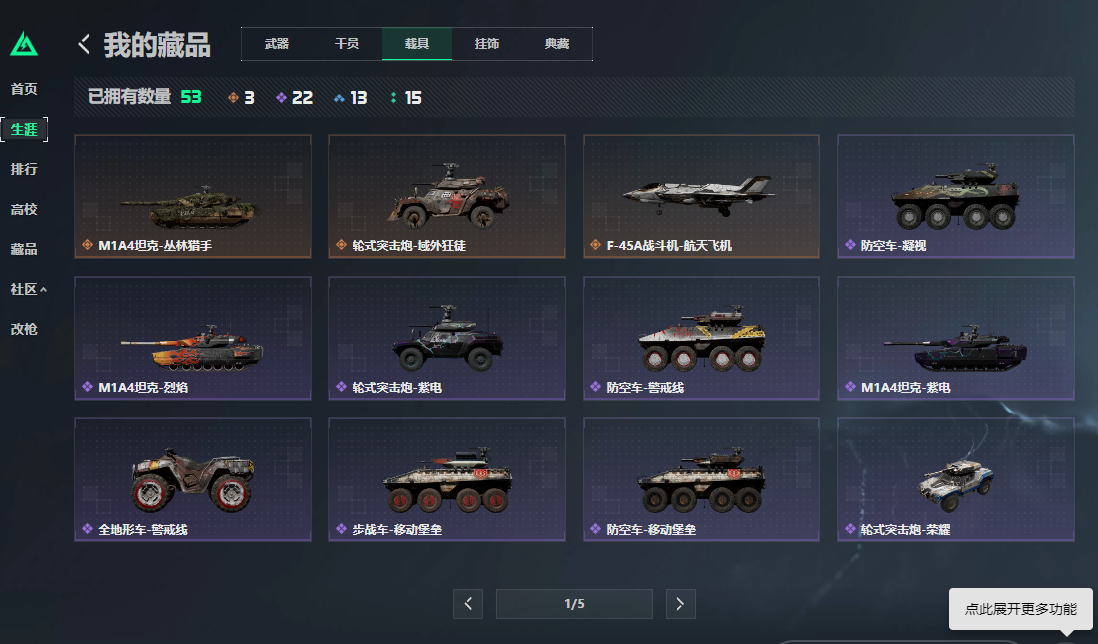
Task: Click the 1/5 page indicator field
Action: click(574, 603)
